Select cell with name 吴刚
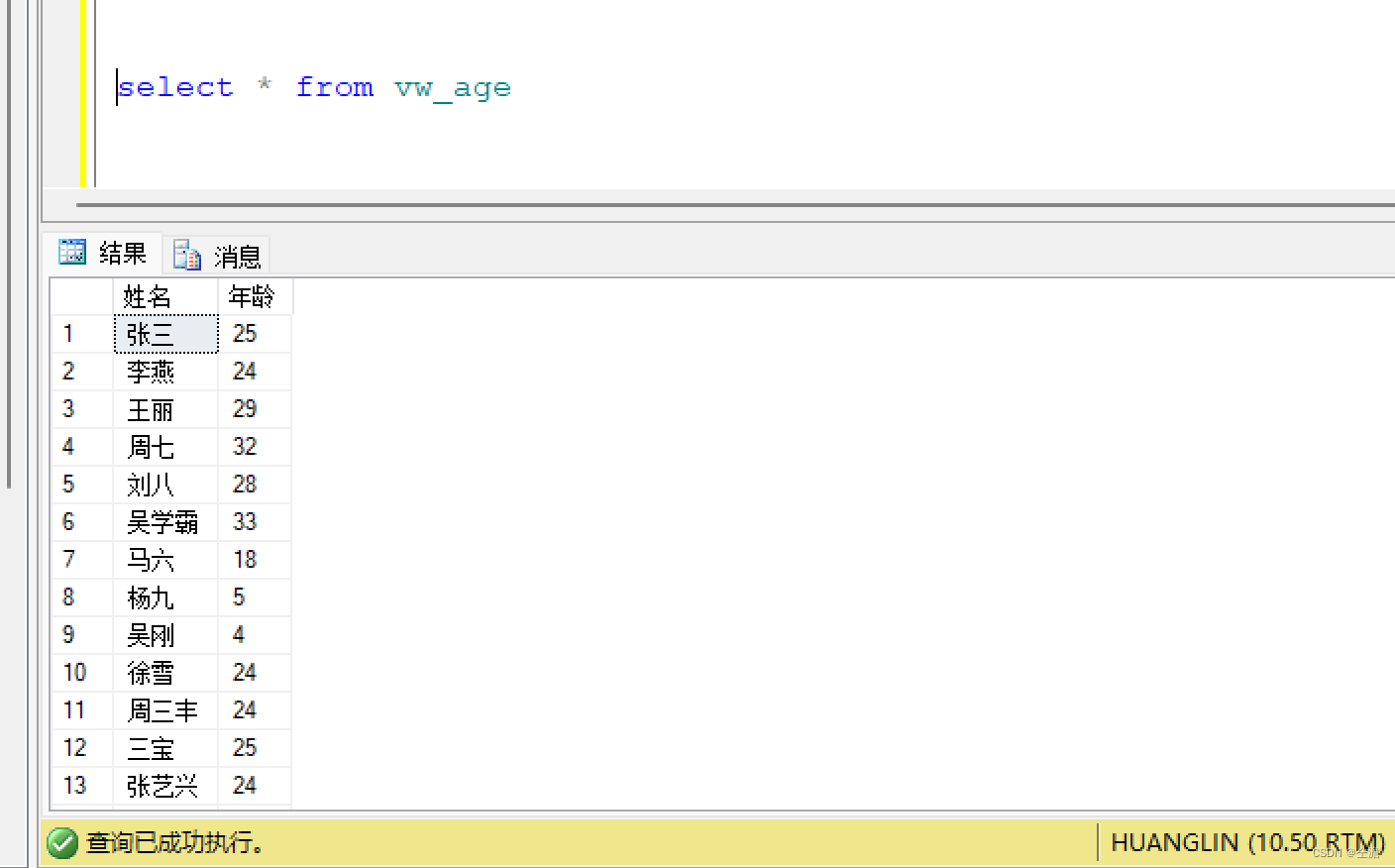 (x=165, y=635)
